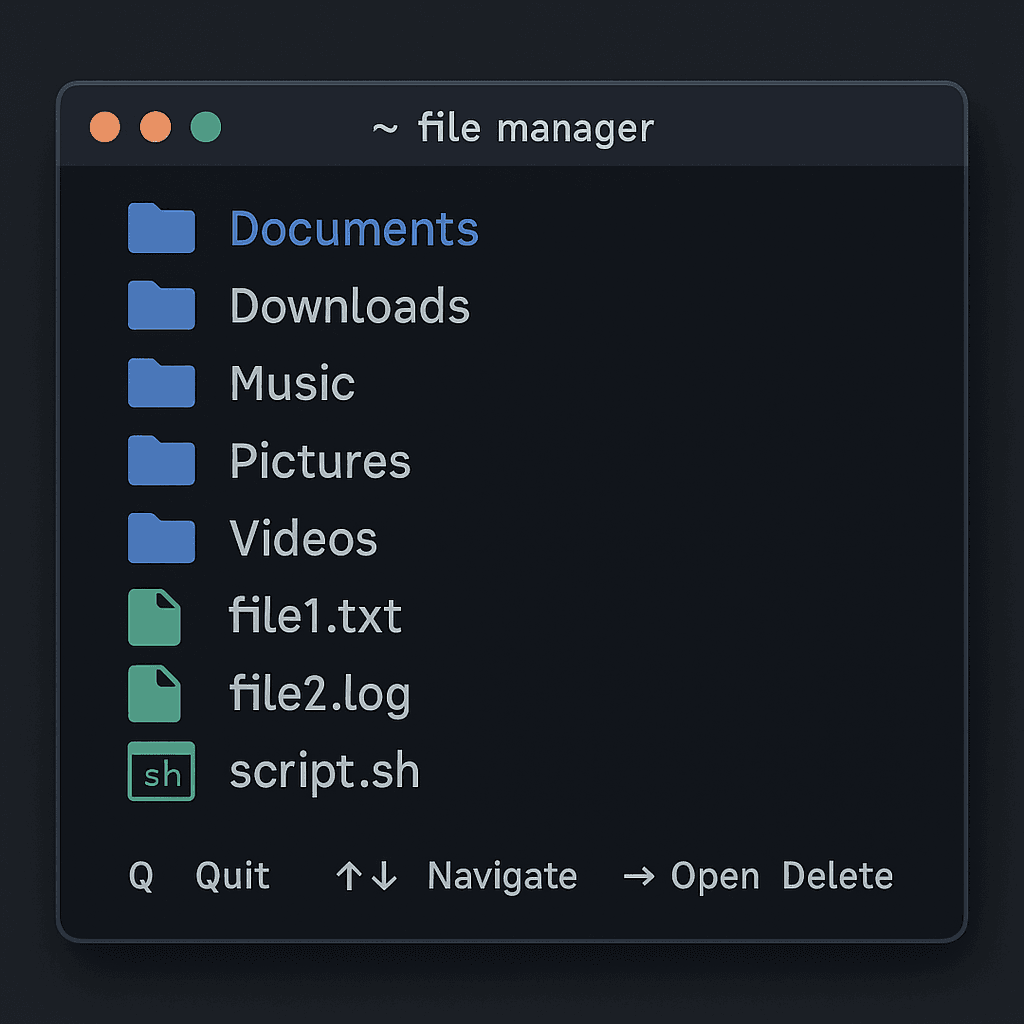Viewport: 1024px width, 1024px height.
Task: Click the Music folder icon
Action: [161, 383]
